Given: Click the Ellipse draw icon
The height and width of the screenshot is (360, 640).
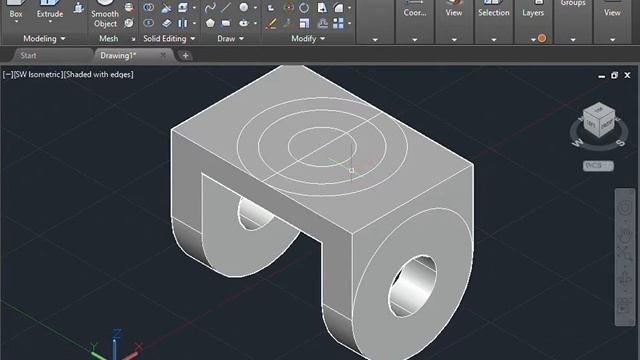Looking at the screenshot, I should click(x=244, y=23).
